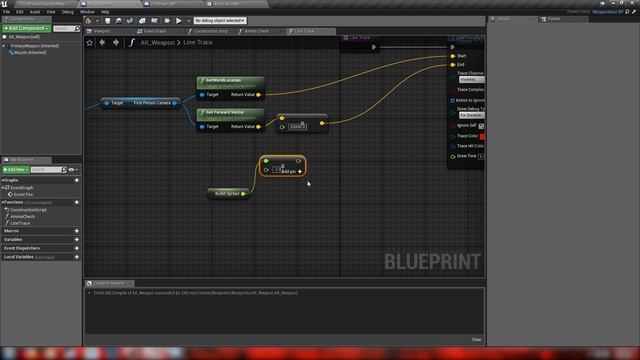Click the back navigation arrow in graph
The width and height of the screenshot is (640, 360).
[x=102, y=42]
